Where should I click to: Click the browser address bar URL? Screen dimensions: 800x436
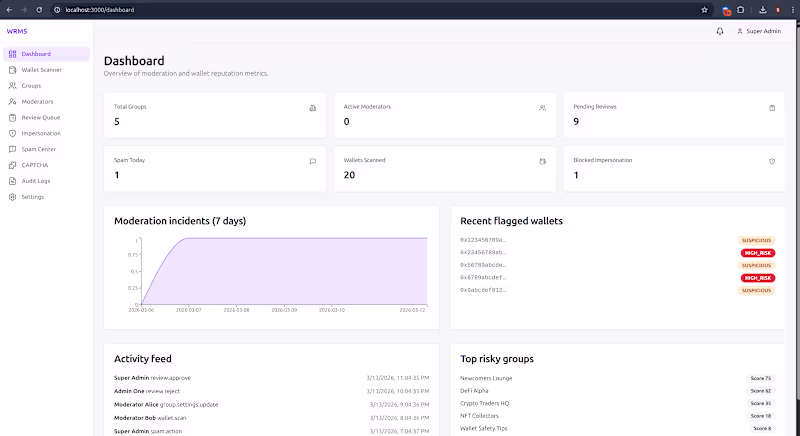(100, 10)
